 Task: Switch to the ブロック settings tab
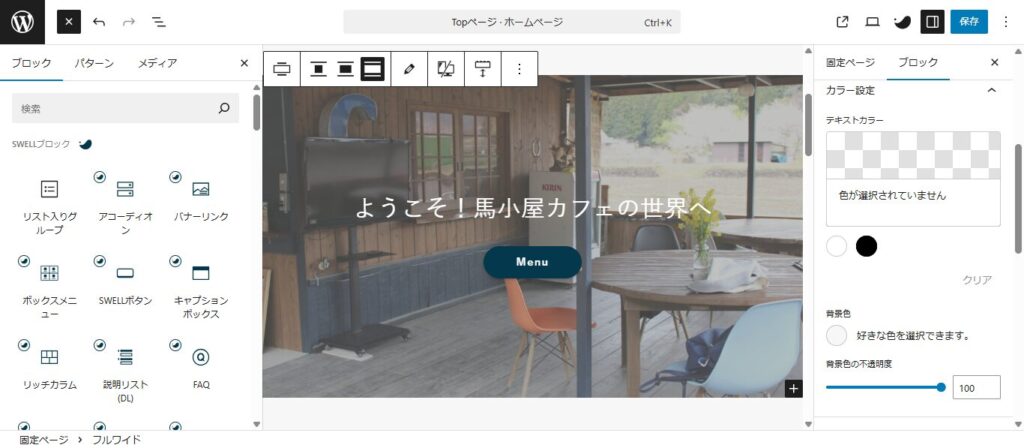click(x=918, y=63)
